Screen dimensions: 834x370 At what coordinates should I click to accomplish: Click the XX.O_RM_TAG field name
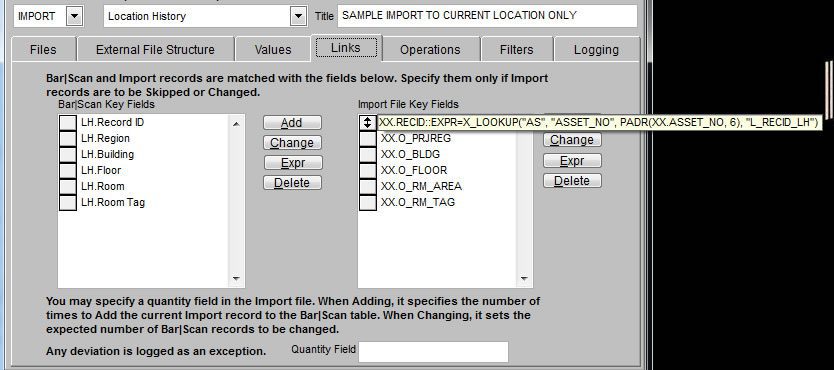[x=418, y=202]
